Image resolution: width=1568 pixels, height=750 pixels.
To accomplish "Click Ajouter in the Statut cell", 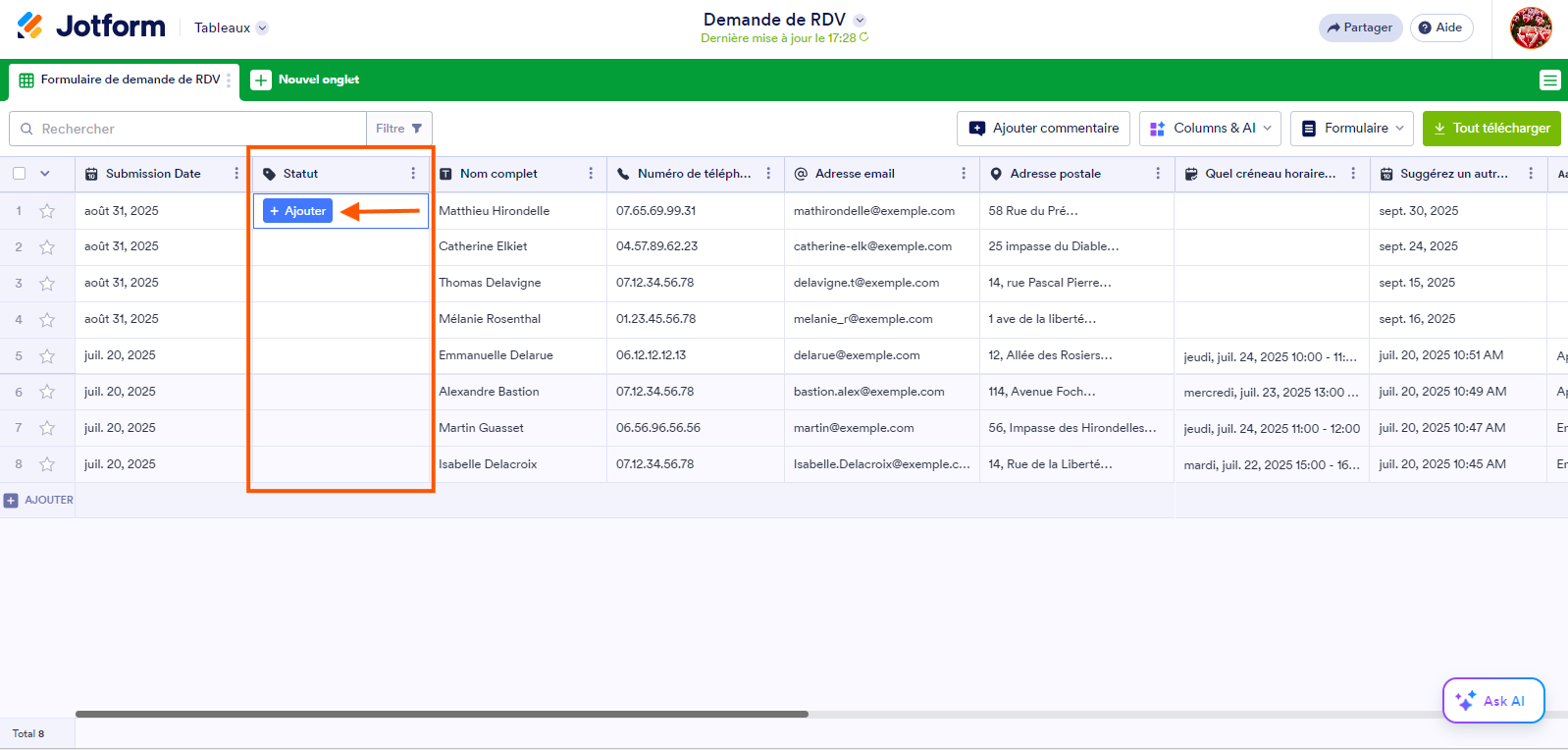I will coord(298,211).
